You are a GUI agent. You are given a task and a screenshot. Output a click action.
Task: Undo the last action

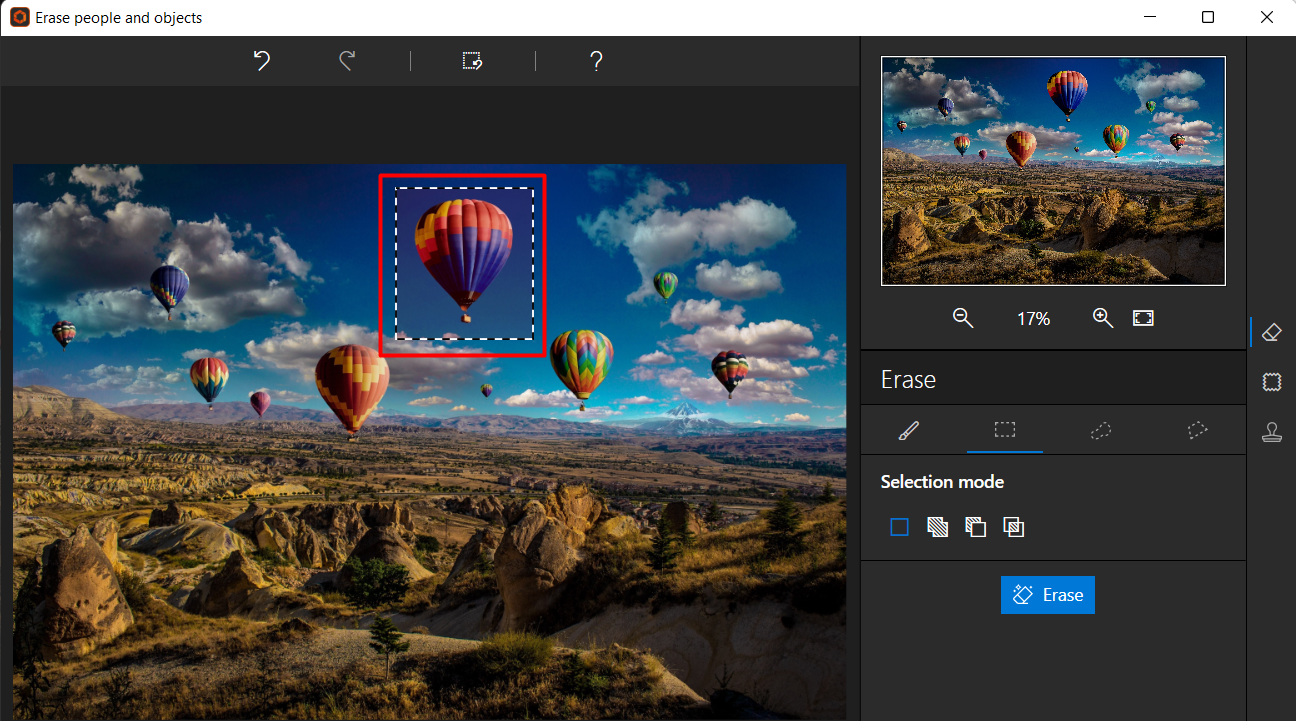[x=262, y=61]
